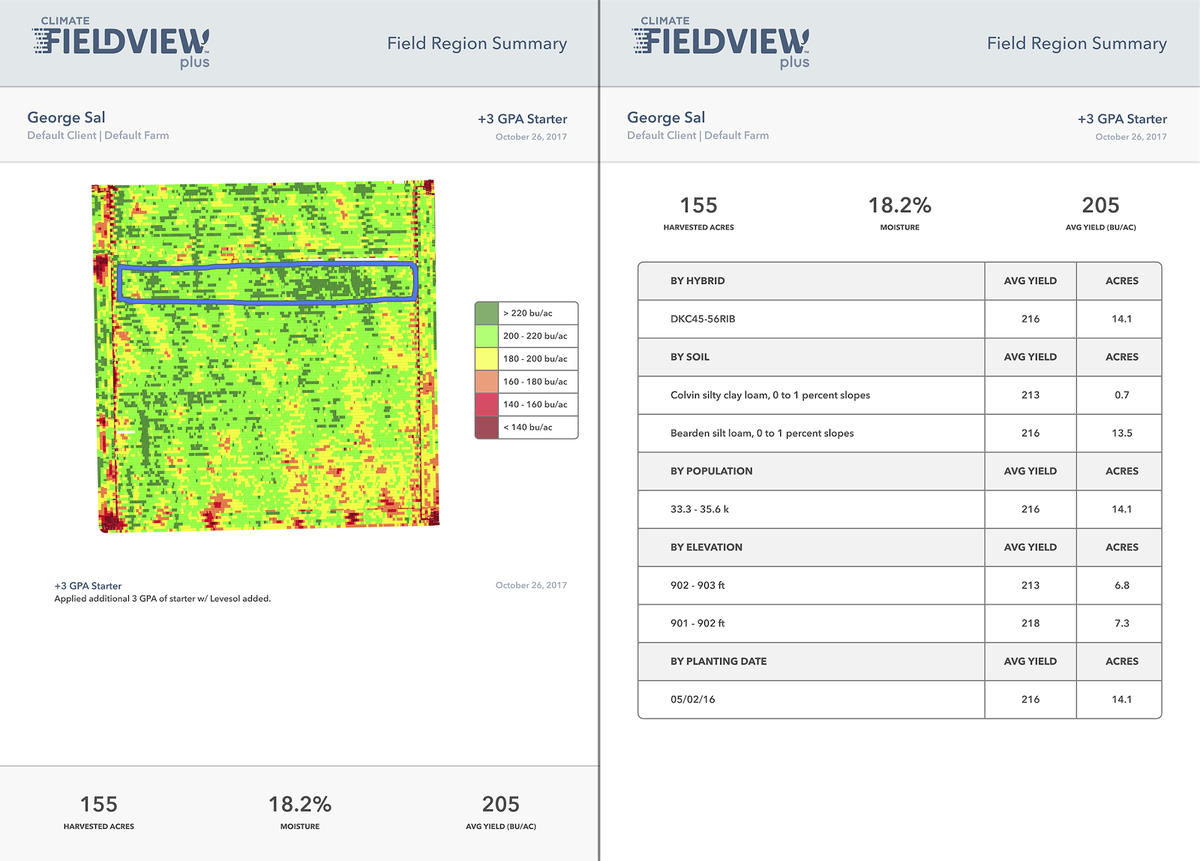Click the 'BY SOIL' table section header

(x=900, y=357)
